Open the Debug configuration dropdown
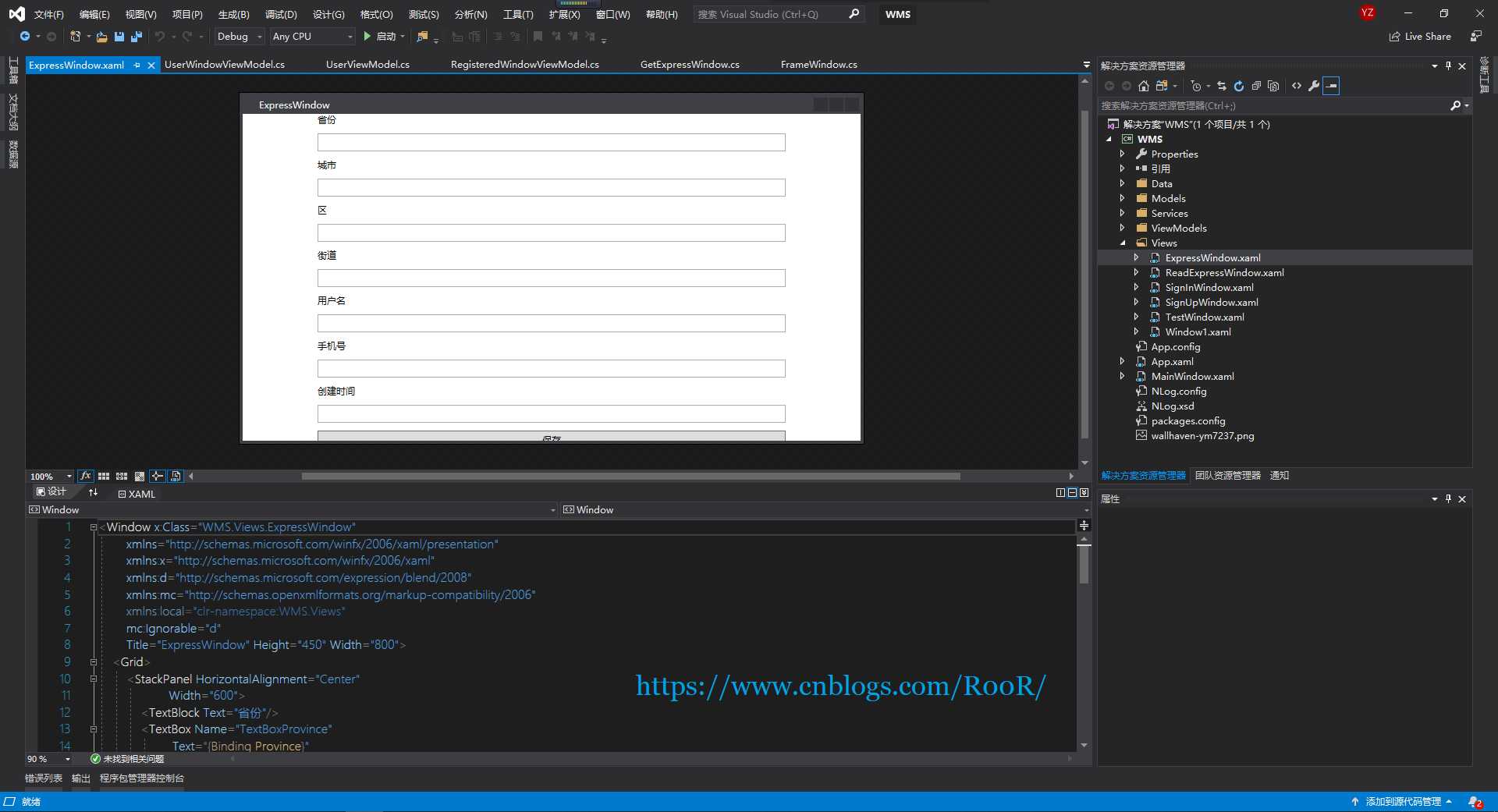 tap(239, 37)
